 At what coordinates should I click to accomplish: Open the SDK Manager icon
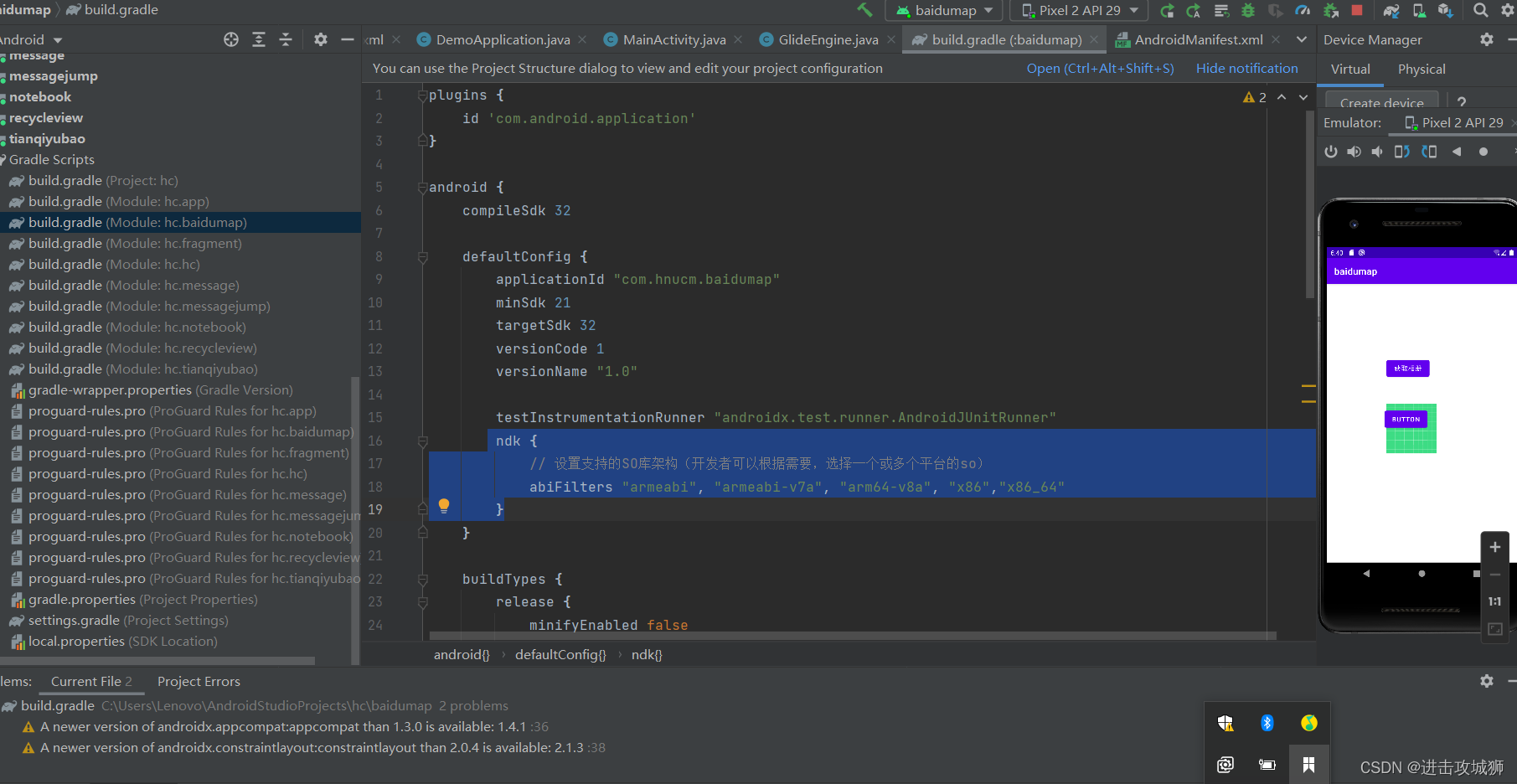pos(1446,11)
